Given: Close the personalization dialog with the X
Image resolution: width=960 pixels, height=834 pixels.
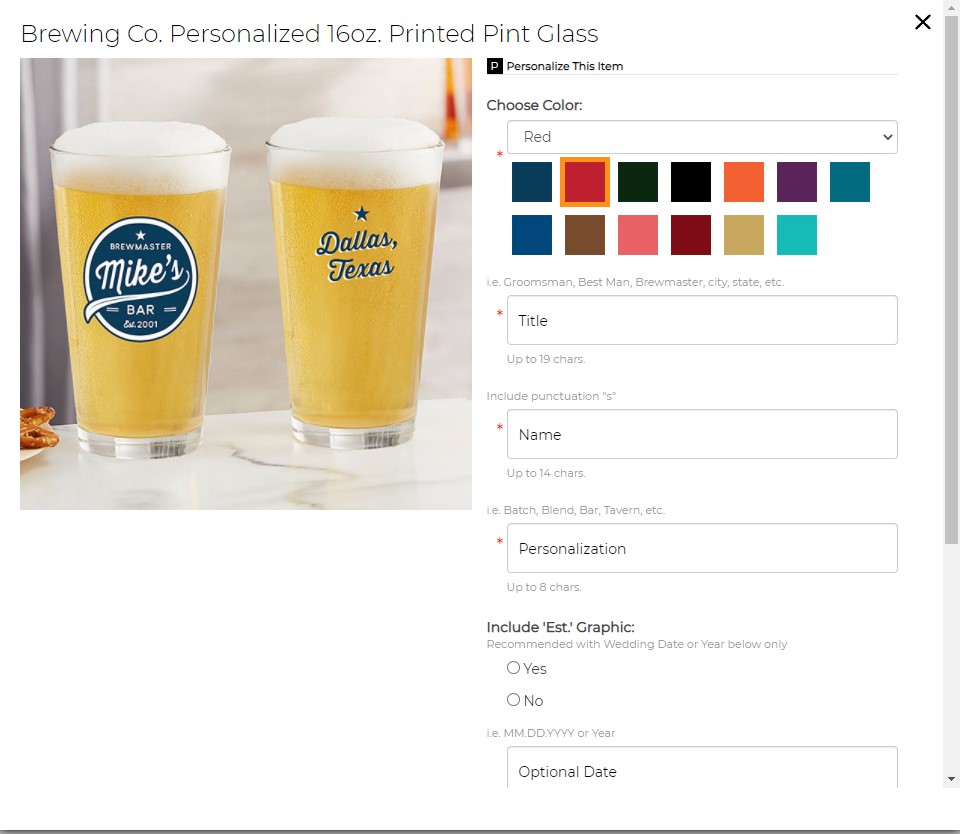Looking at the screenshot, I should 923,22.
